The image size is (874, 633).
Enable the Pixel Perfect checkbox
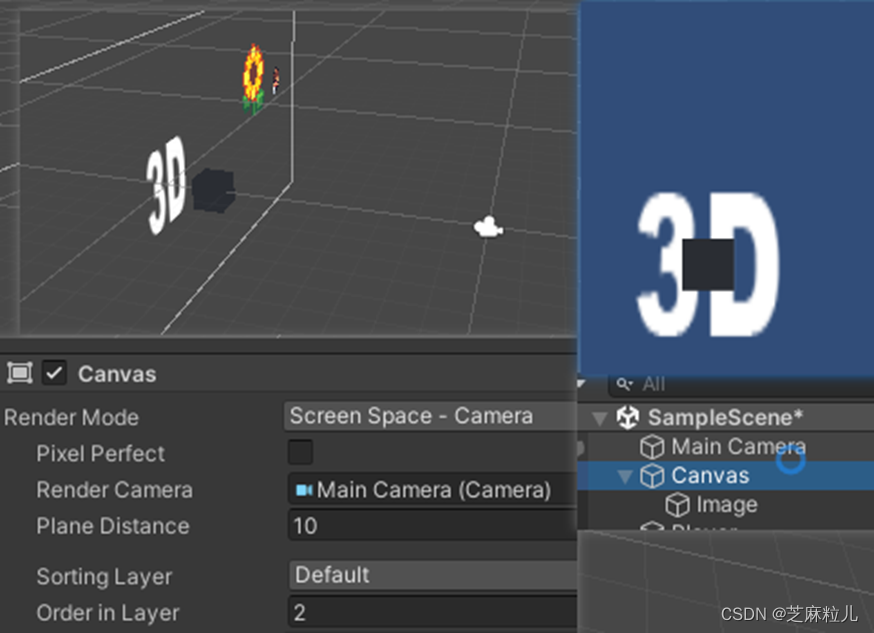[300, 452]
